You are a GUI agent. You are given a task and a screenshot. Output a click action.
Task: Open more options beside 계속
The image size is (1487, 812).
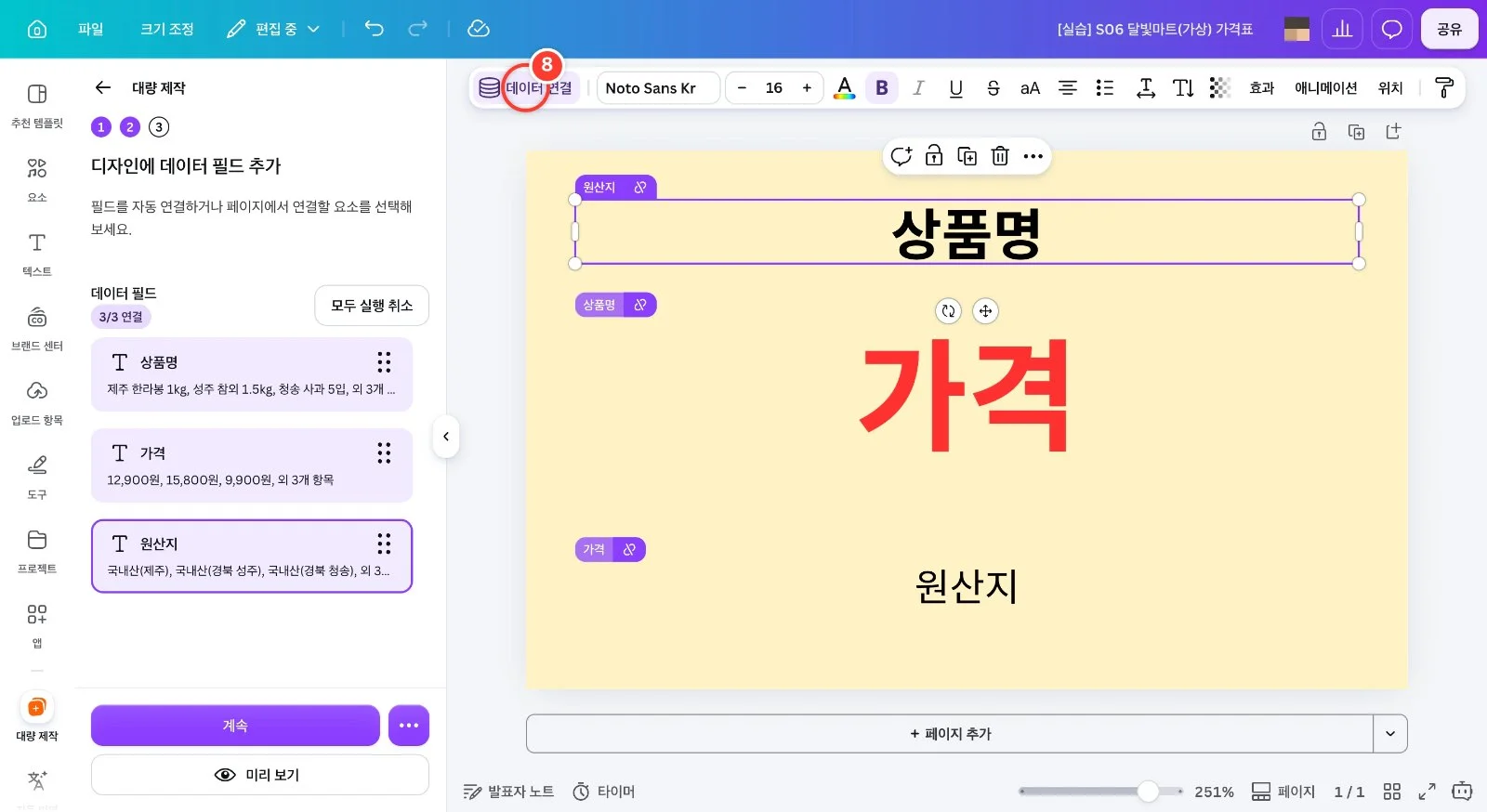click(409, 726)
